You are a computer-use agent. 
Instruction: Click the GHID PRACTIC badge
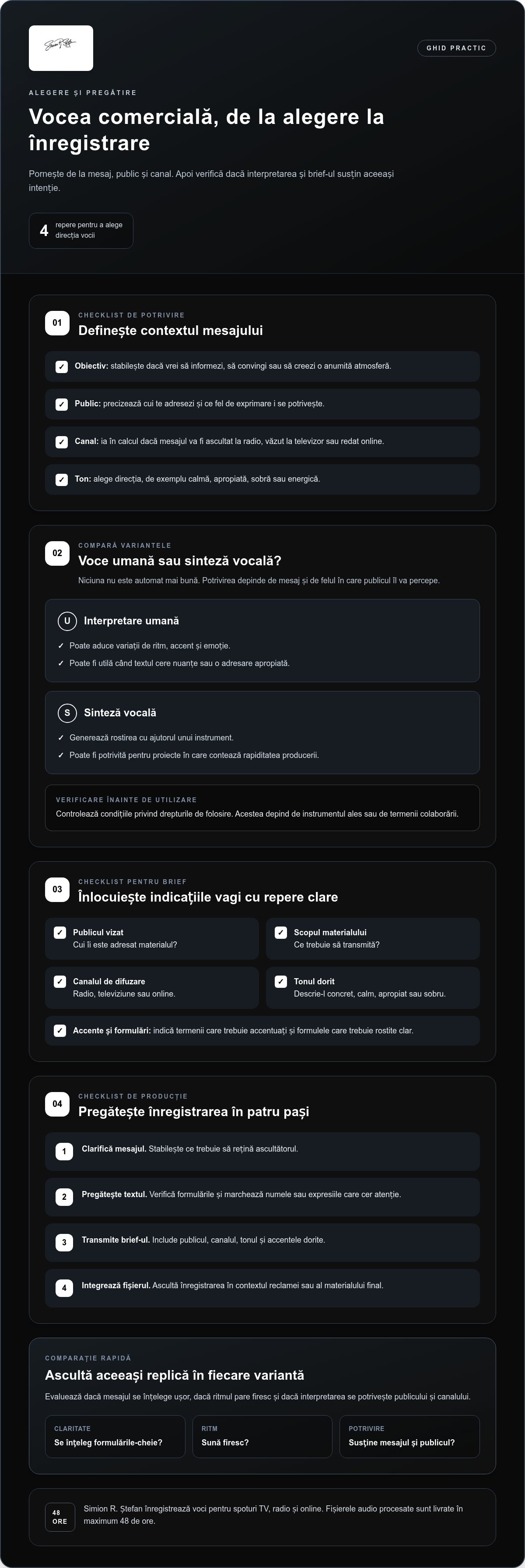point(456,48)
